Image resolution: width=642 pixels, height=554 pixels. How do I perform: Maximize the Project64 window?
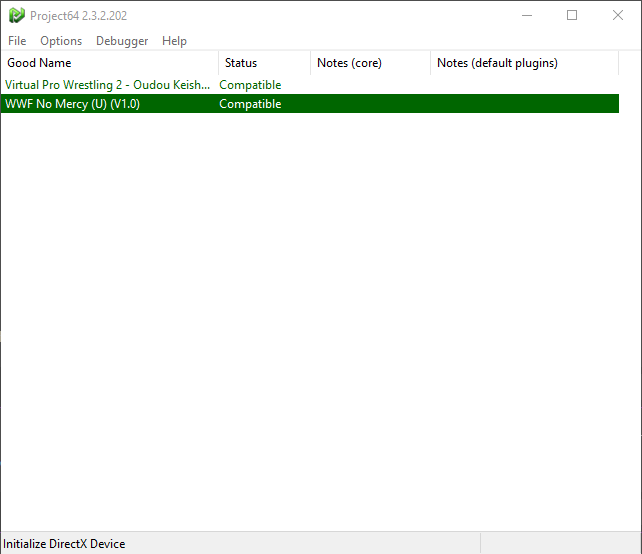572,16
